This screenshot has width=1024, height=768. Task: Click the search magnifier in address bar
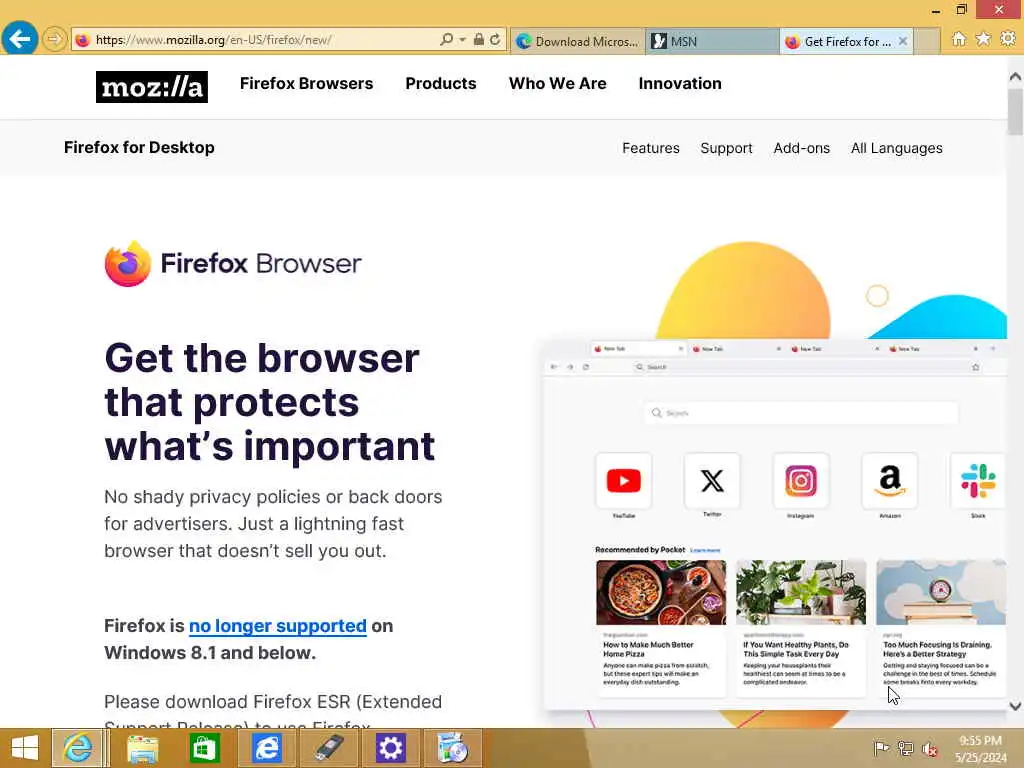(x=446, y=40)
